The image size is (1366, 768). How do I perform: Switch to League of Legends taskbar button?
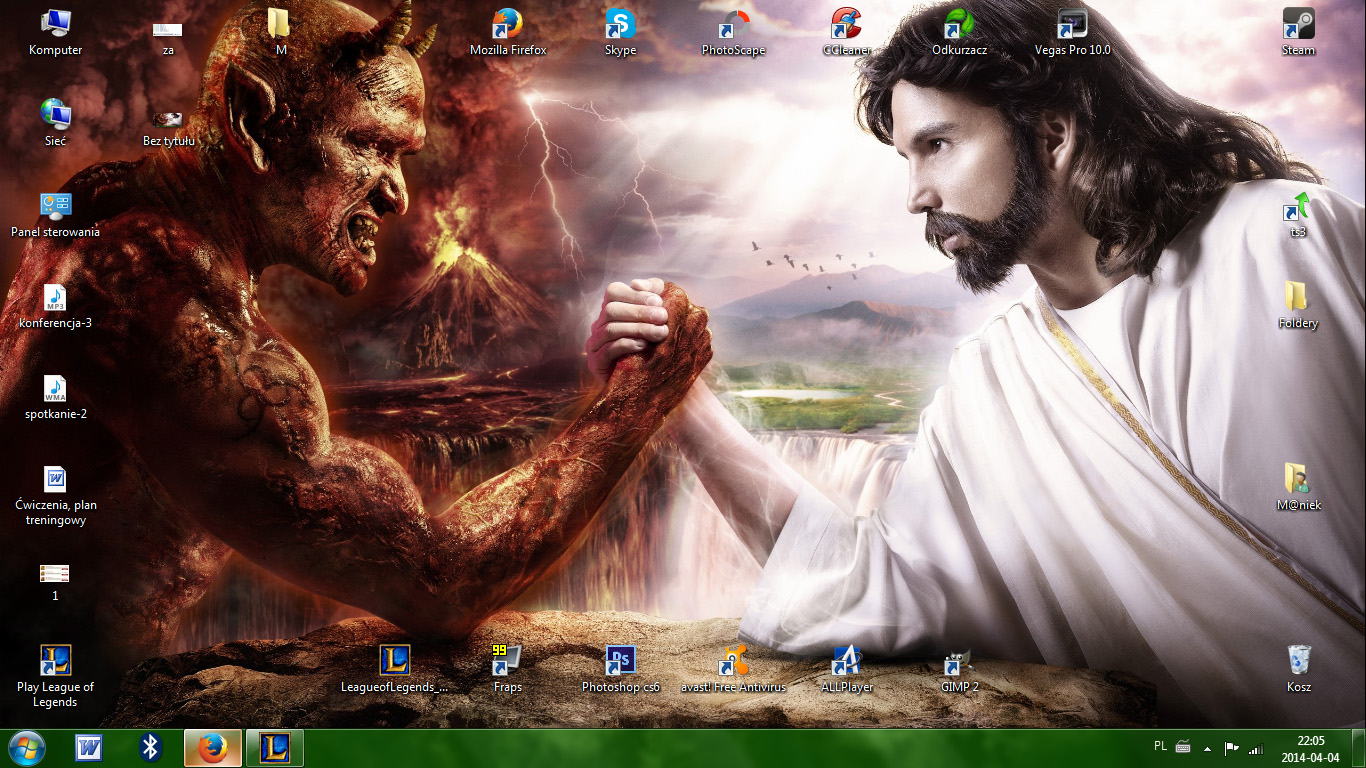click(x=275, y=748)
